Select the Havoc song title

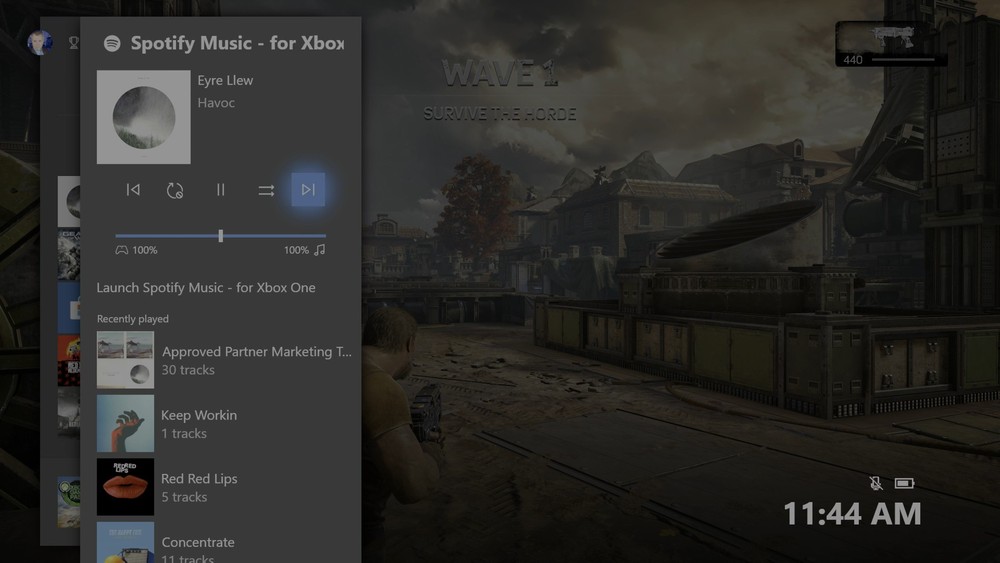coord(216,103)
